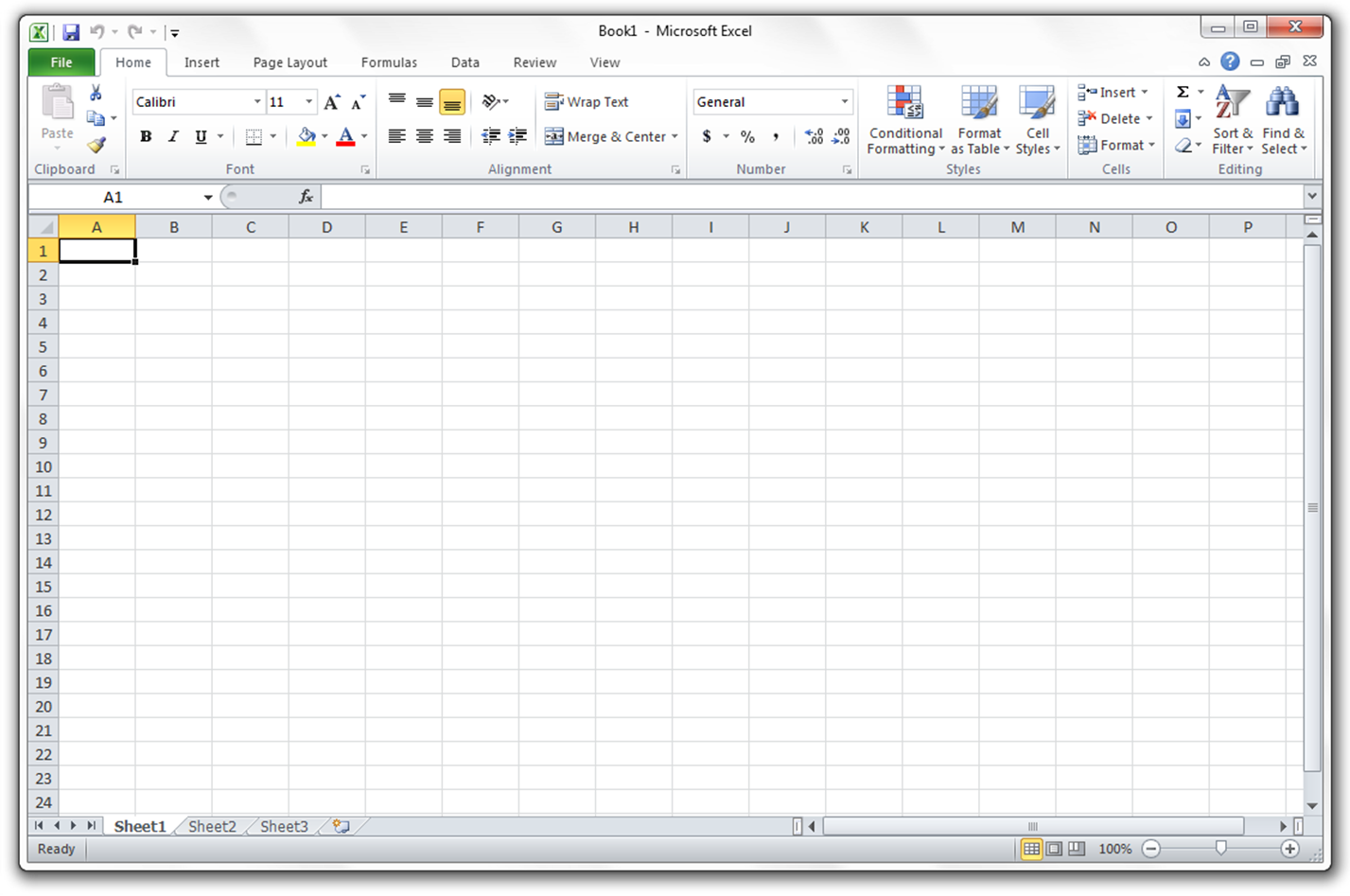Click the zoom slider handle in status bar
Viewport: 1350px width, 896px height.
1220,849
